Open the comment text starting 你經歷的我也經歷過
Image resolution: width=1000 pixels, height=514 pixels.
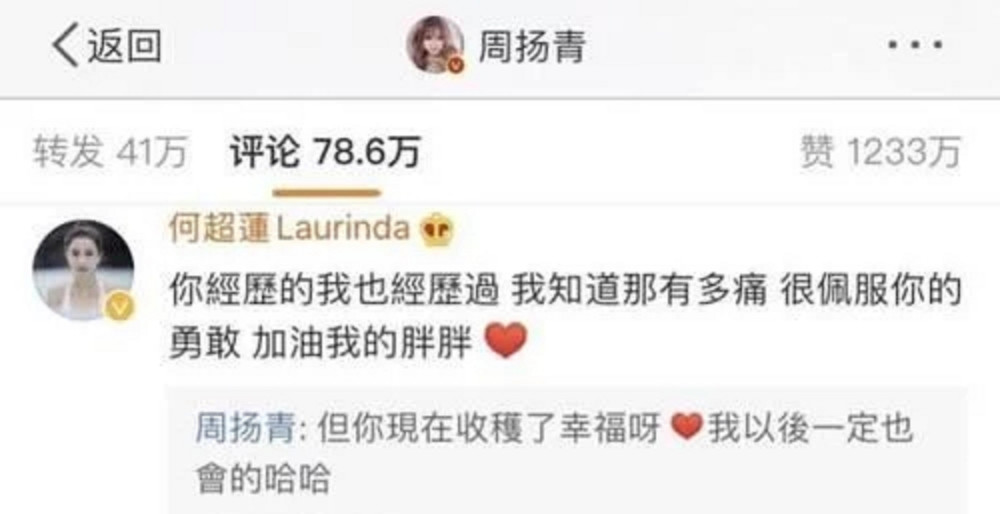coord(565,317)
